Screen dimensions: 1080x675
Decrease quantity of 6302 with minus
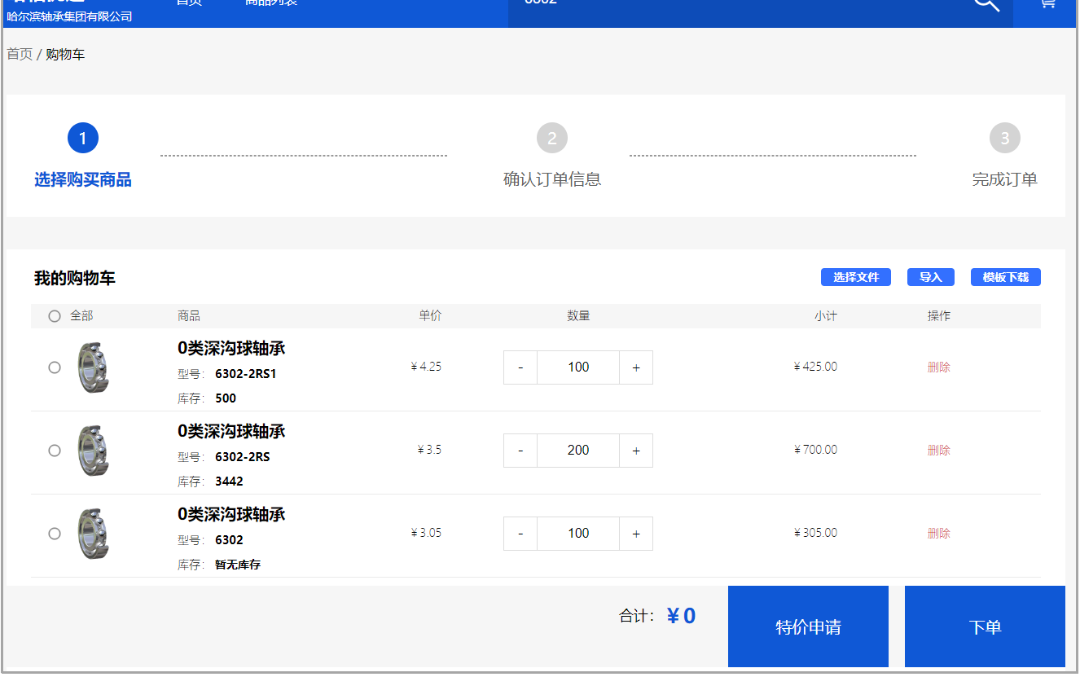pyautogui.click(x=520, y=533)
